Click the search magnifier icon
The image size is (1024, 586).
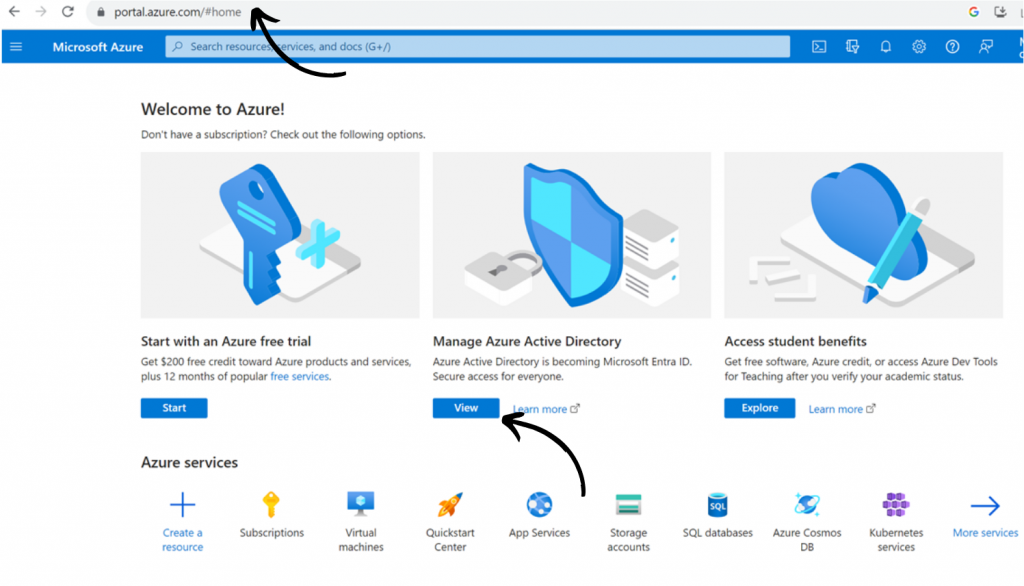(178, 46)
